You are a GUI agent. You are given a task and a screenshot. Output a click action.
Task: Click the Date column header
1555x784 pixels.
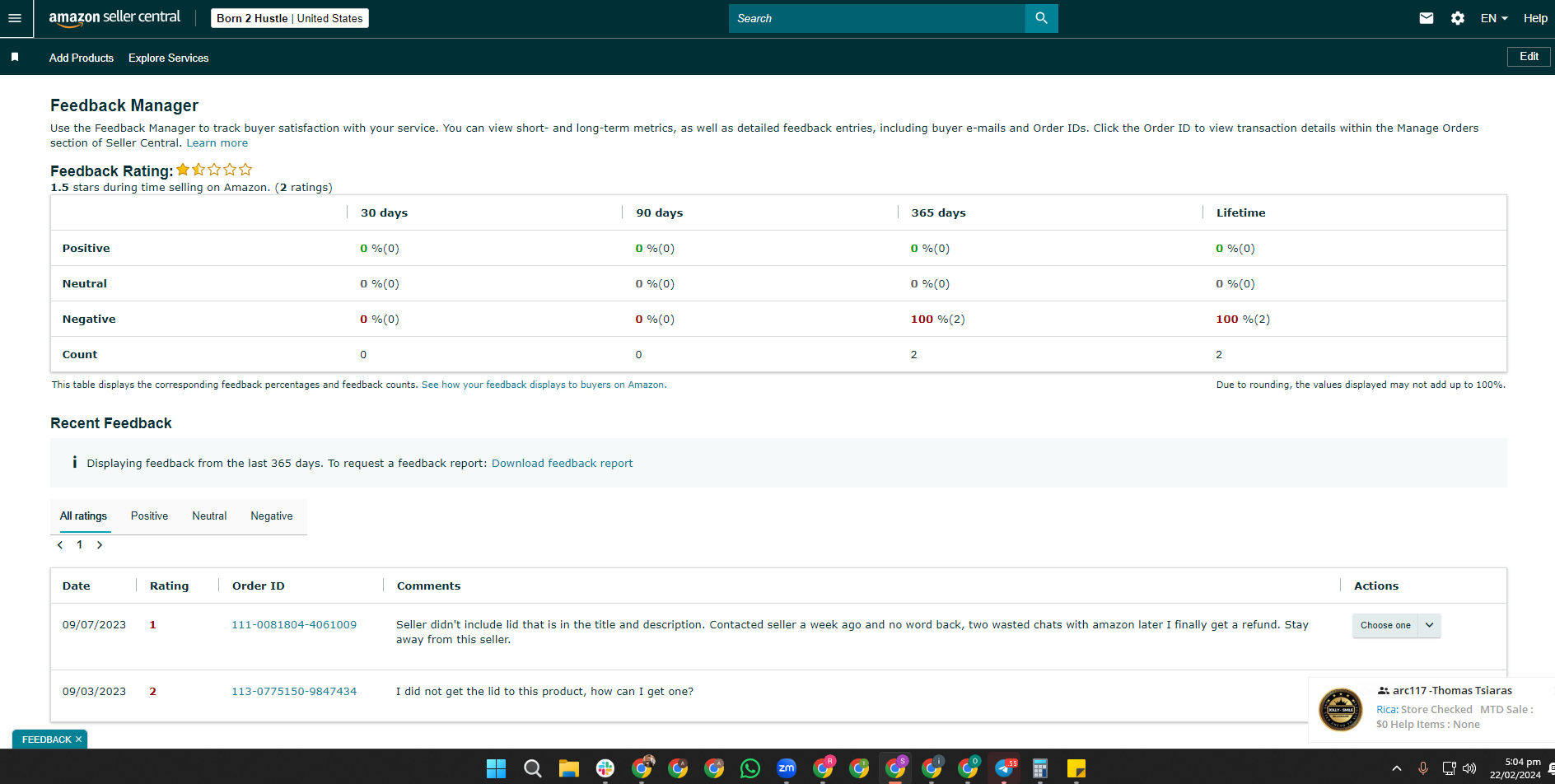click(77, 586)
